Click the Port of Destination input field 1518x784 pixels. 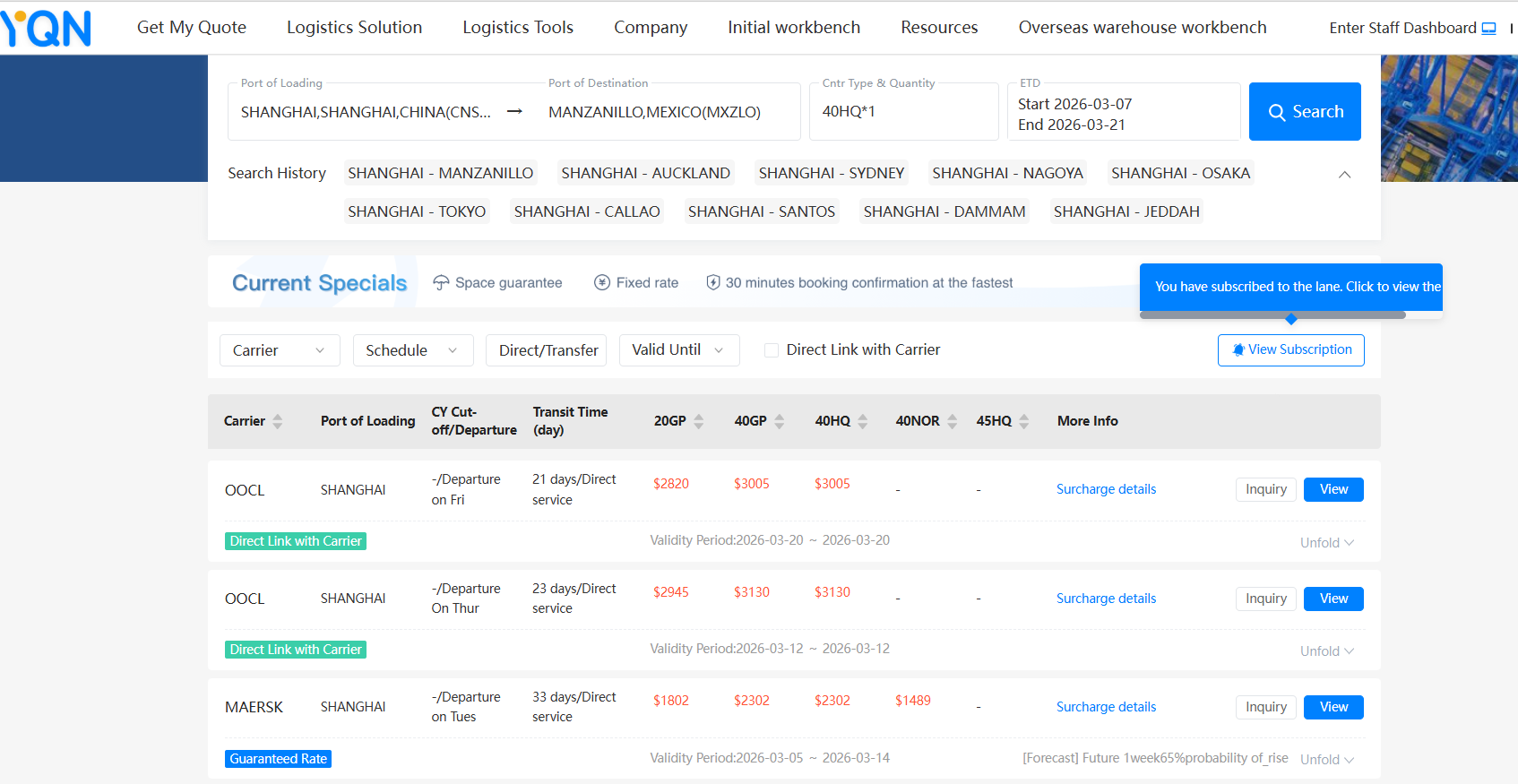(668, 112)
